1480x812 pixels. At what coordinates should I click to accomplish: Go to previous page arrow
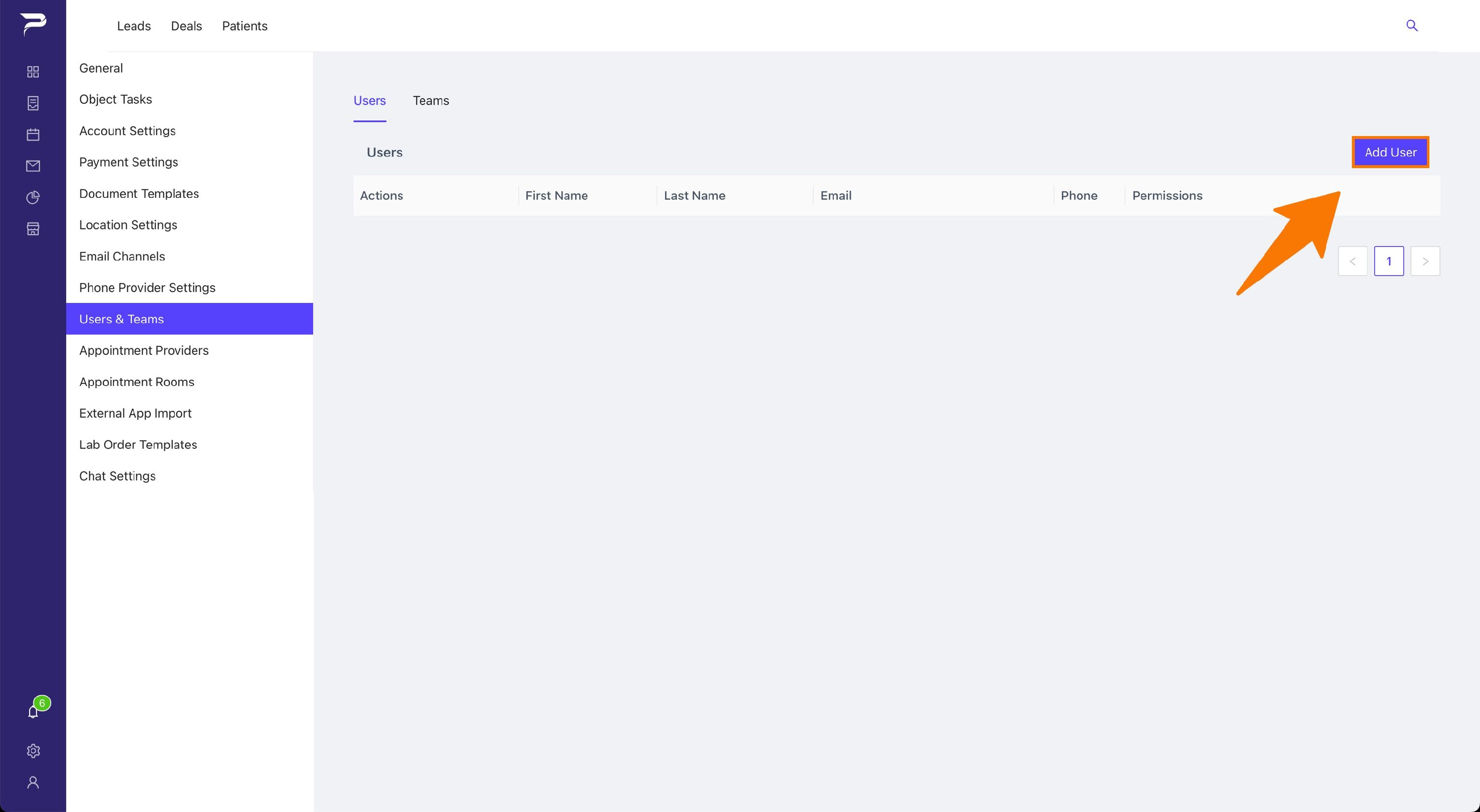point(1352,261)
